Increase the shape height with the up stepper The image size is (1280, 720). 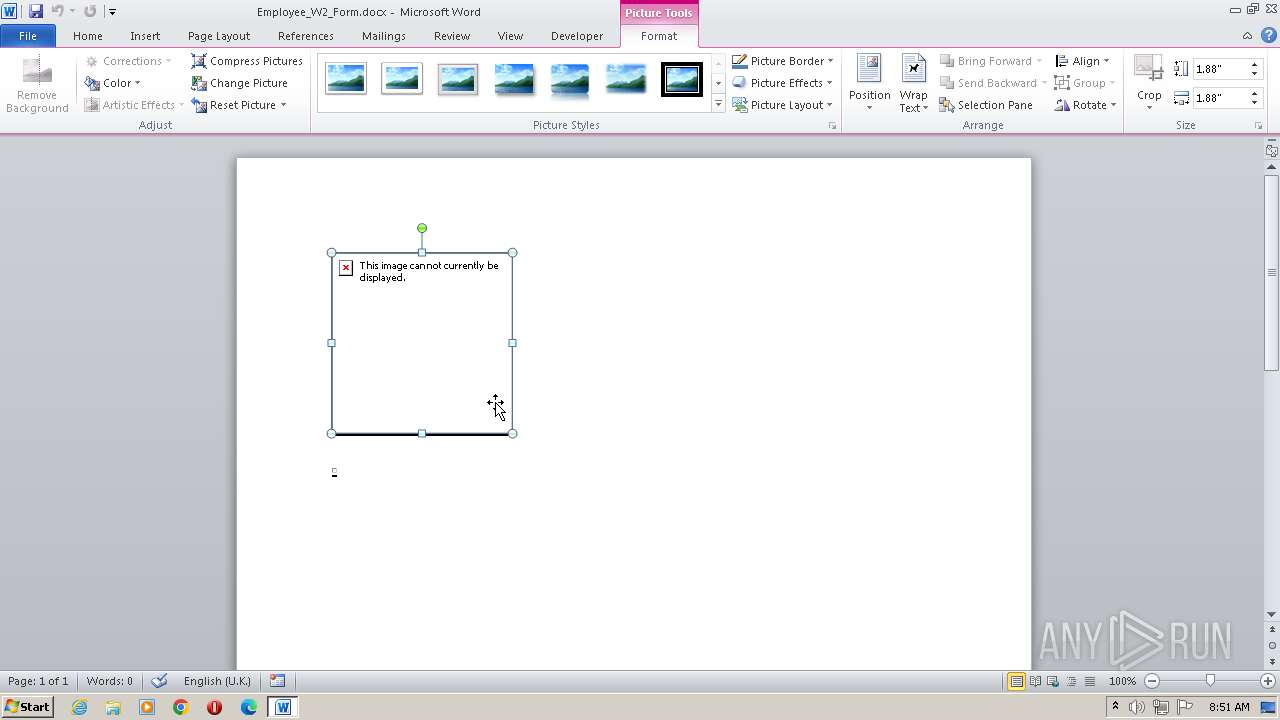click(1254, 65)
